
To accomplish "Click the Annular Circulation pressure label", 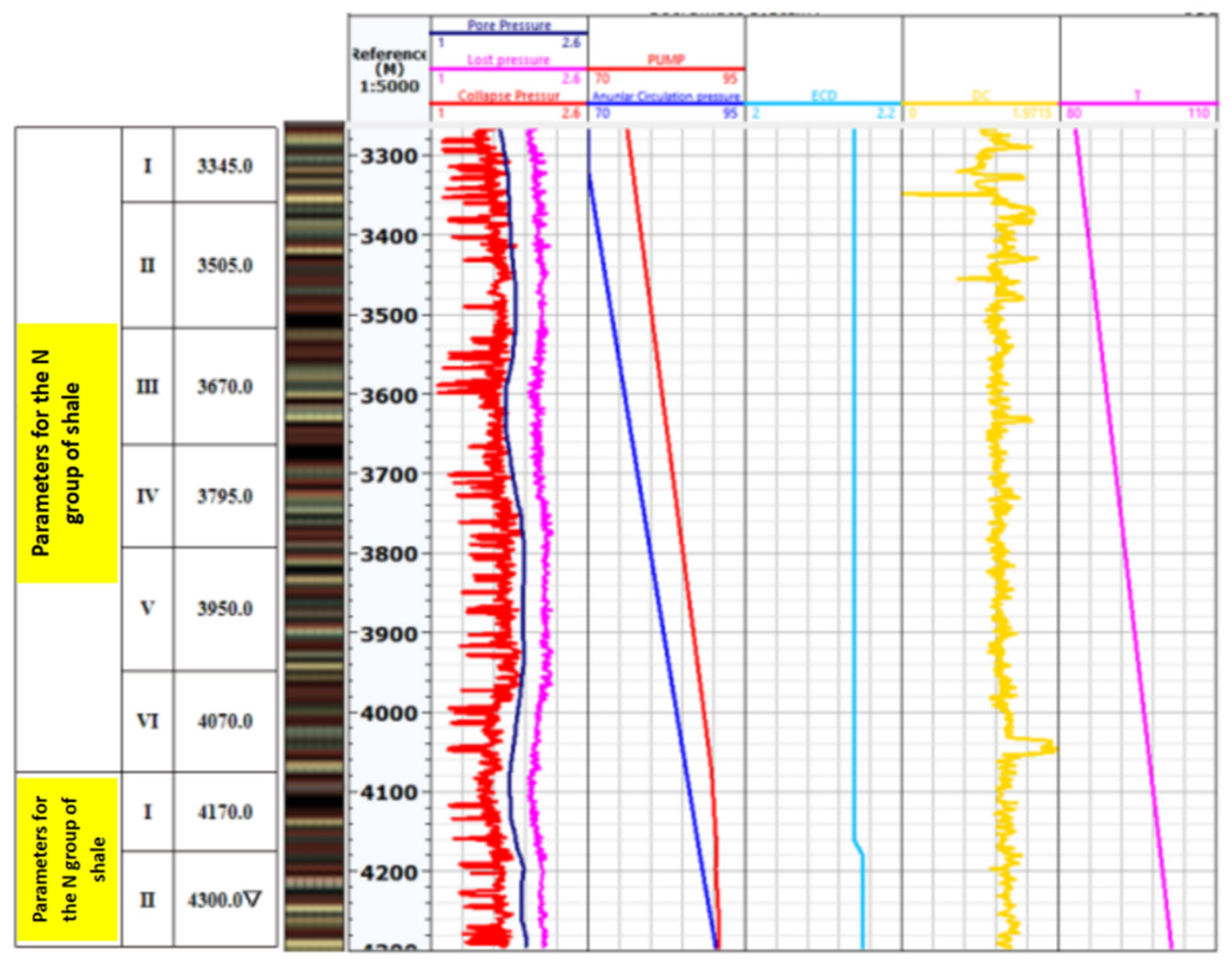I will [x=666, y=96].
